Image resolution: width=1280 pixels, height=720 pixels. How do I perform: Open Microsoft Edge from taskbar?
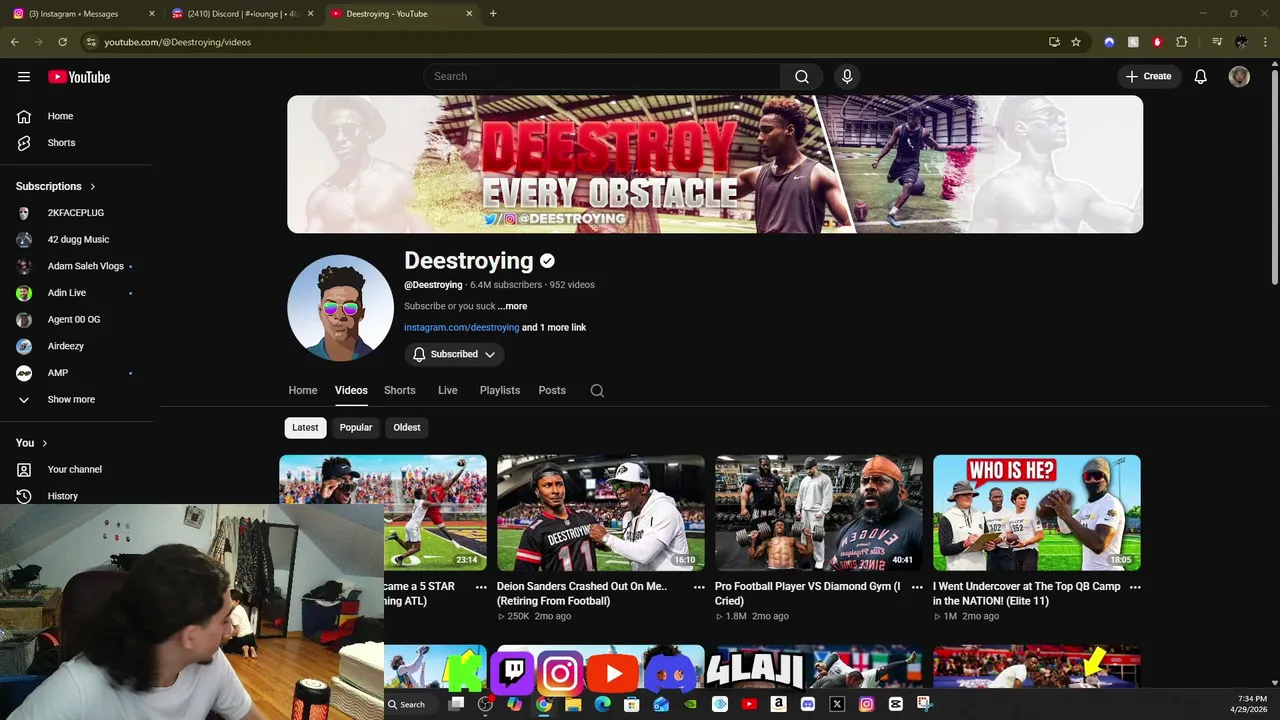[x=602, y=704]
